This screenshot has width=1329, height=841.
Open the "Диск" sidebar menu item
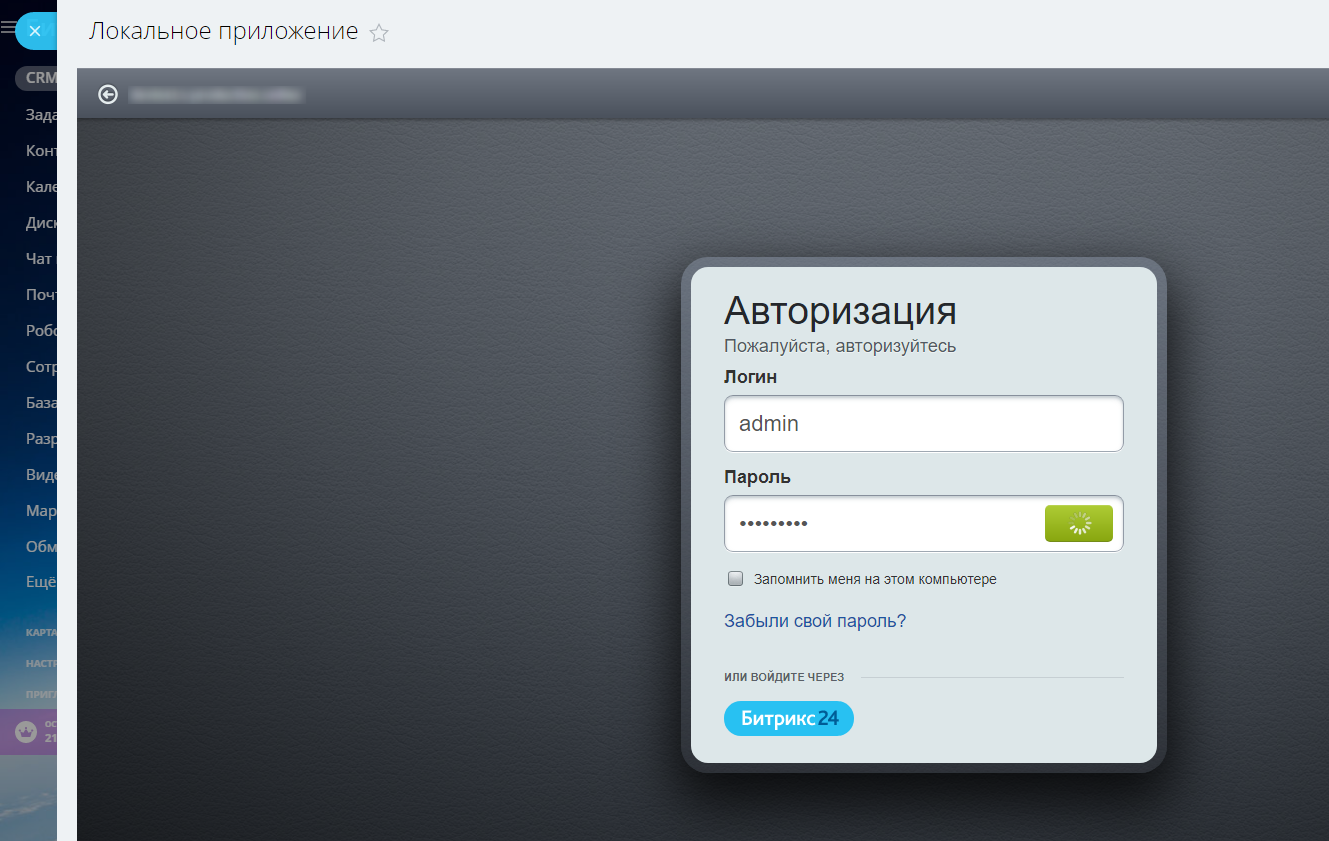click(41, 223)
